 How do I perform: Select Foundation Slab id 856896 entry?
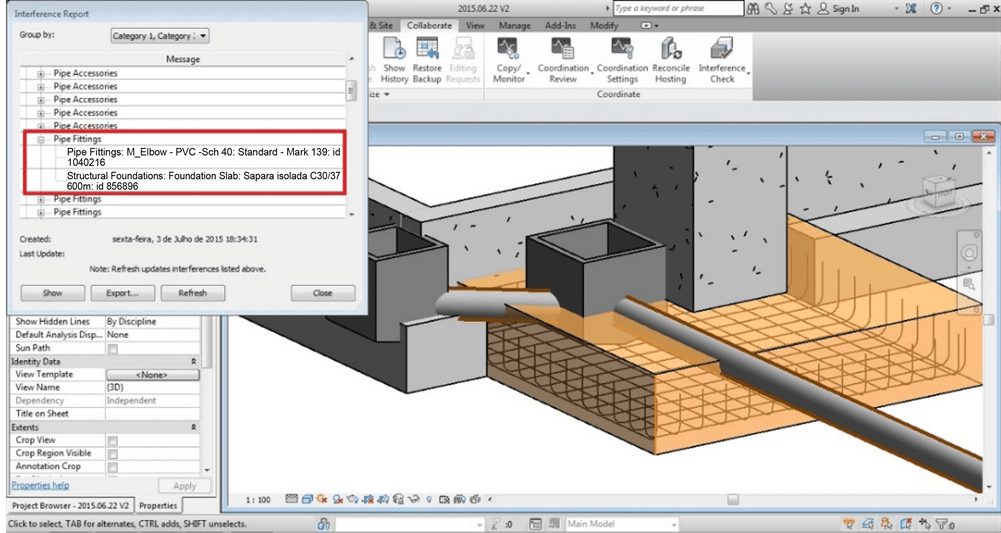[x=204, y=181]
